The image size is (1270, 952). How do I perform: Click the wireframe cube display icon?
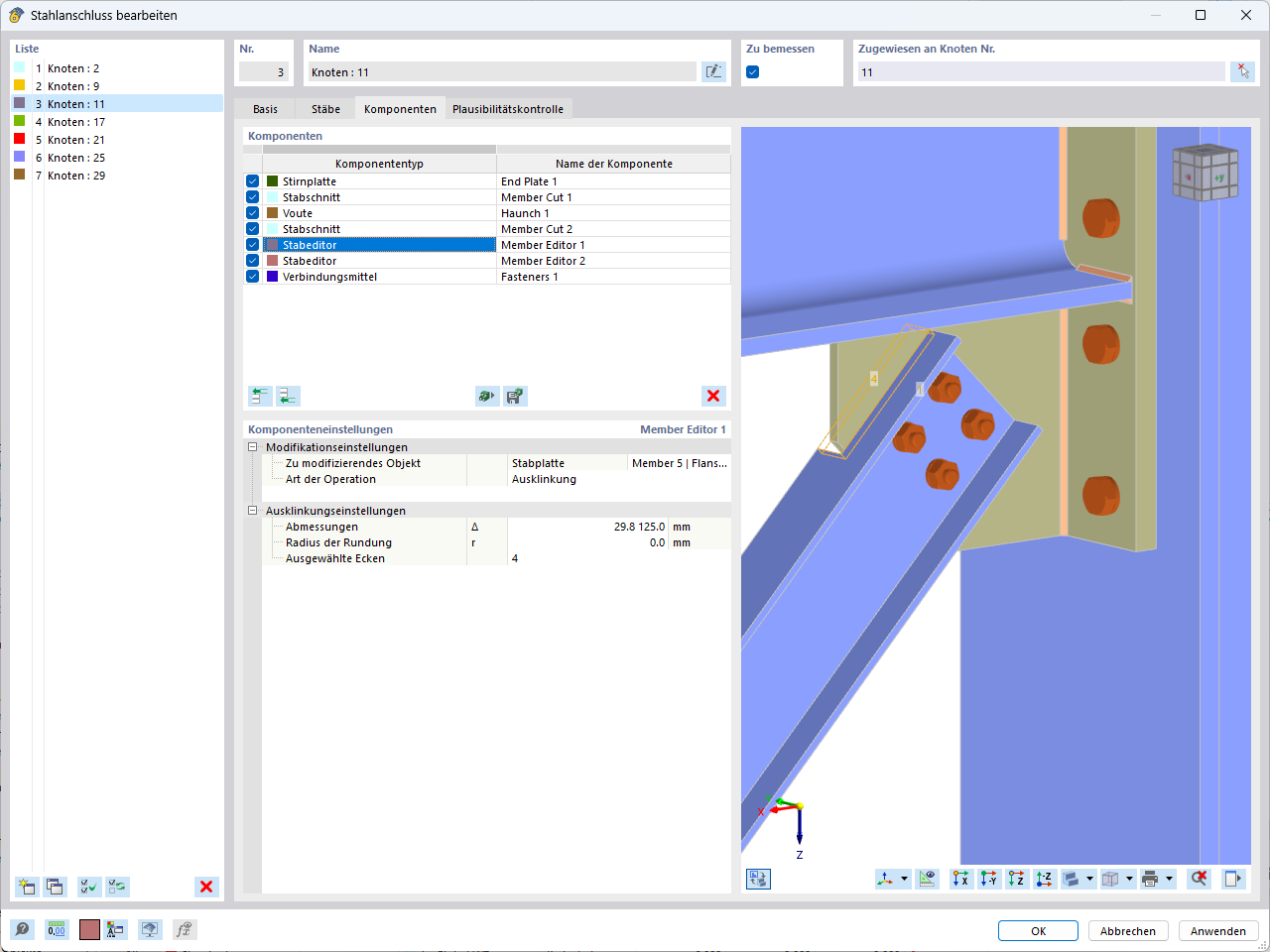point(1111,879)
